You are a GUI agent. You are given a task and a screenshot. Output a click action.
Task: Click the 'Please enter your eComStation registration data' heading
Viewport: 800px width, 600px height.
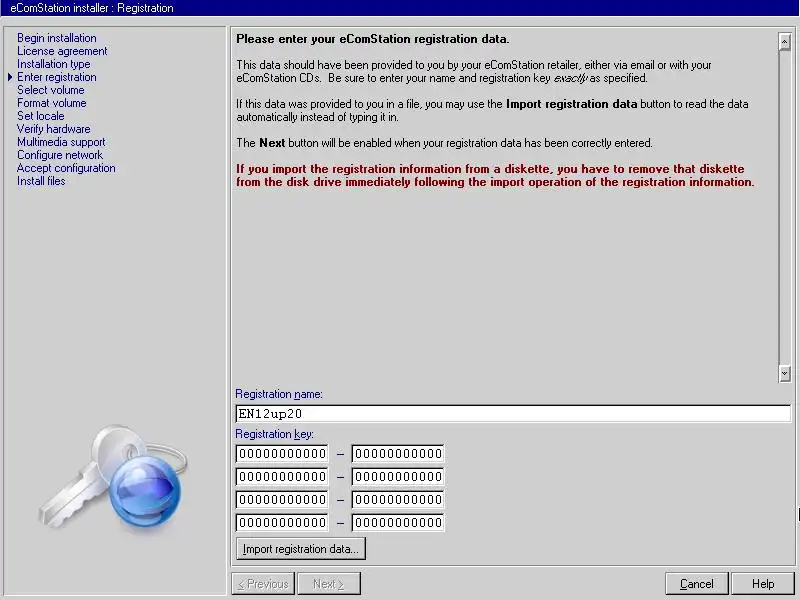pos(372,39)
